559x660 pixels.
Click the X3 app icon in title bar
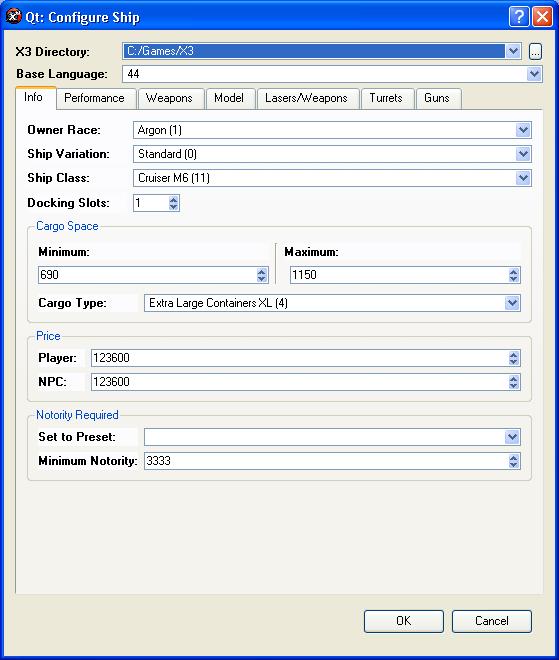coord(13,17)
